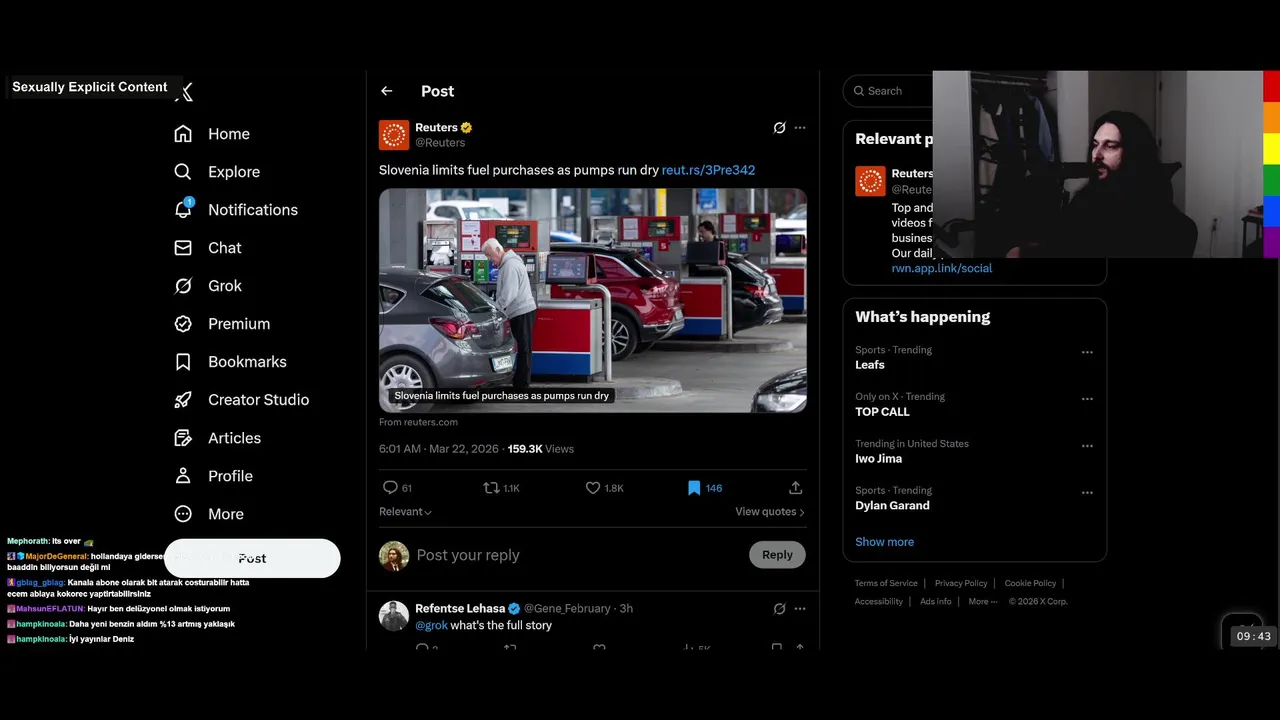Open more options on Refentse Lehasa reply
This screenshot has width=1280, height=720.
click(x=800, y=608)
